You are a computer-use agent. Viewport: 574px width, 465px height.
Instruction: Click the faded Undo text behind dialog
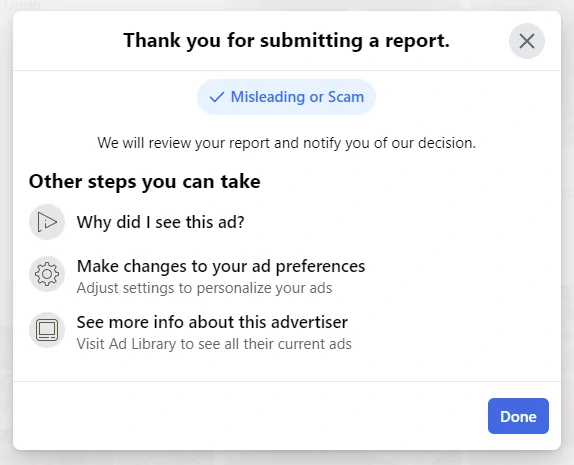coord(23,5)
